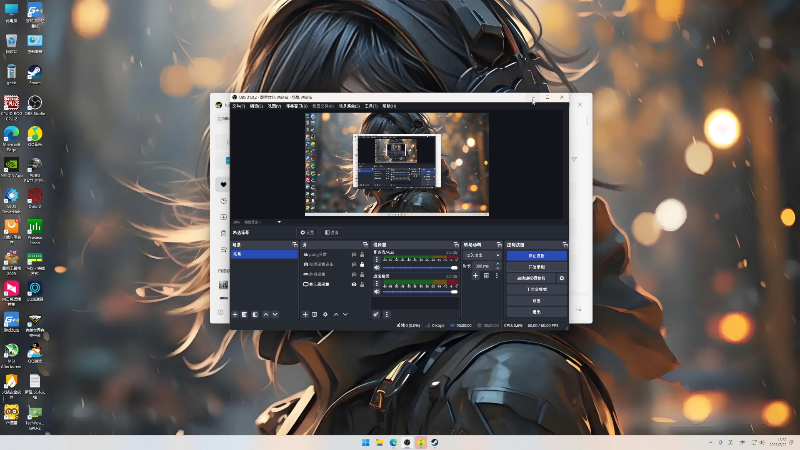800x450 pixels.
Task: Pop out the Controls dock panel
Action: 564,245
